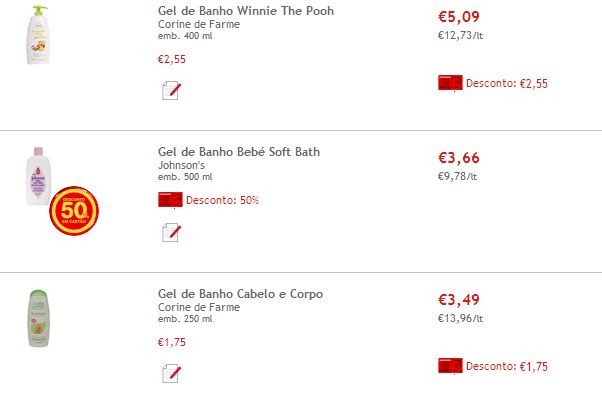This screenshot has width=602, height=399.
Task: Click the €3,49 price
Action: click(x=459, y=300)
